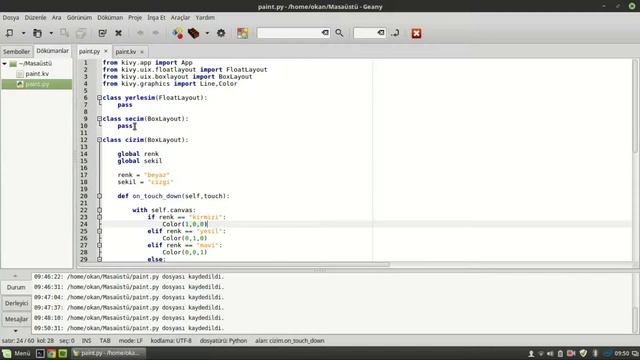Fold the class secim code block
The height and width of the screenshot is (360, 640).
99,119
